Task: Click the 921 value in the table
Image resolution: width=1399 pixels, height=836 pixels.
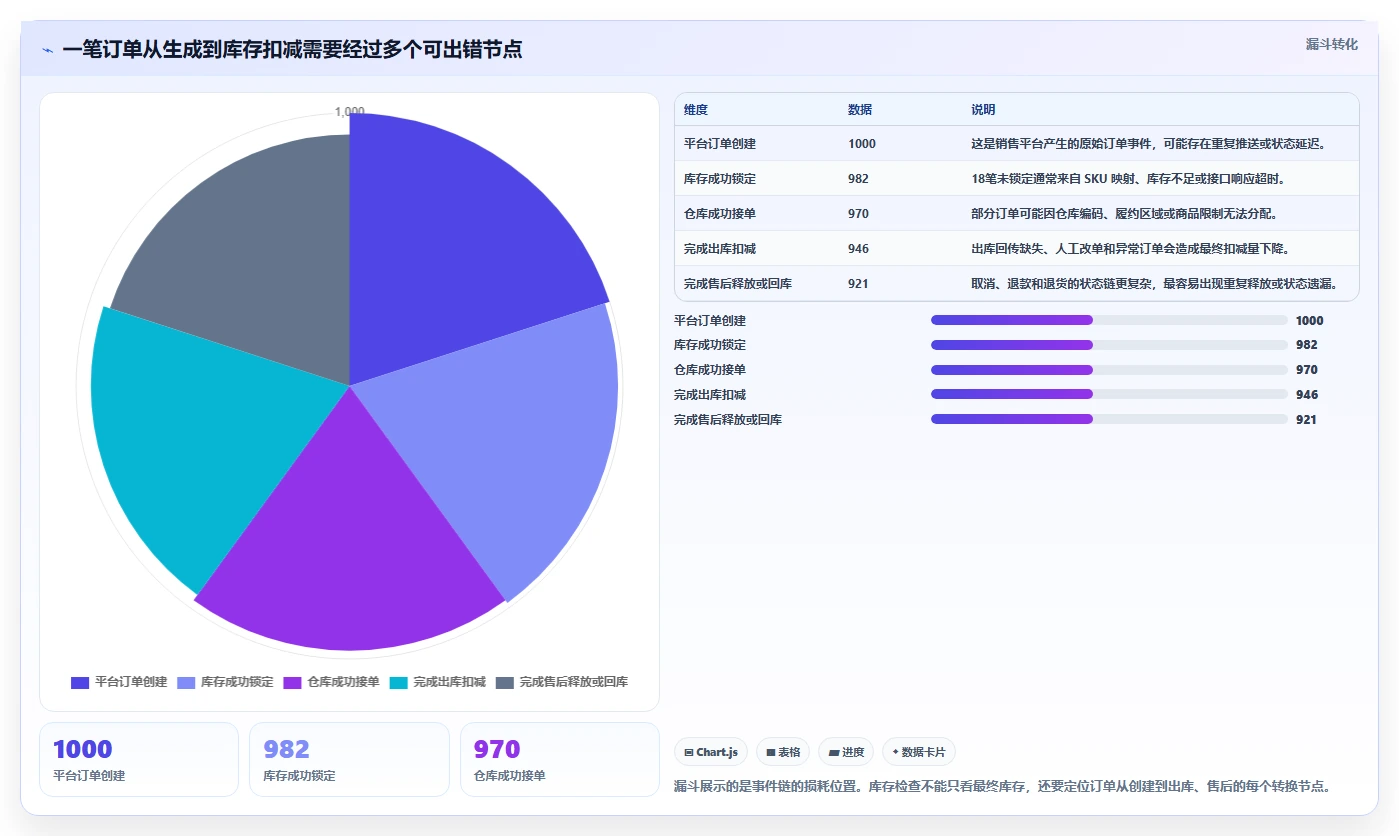Action: (858, 284)
